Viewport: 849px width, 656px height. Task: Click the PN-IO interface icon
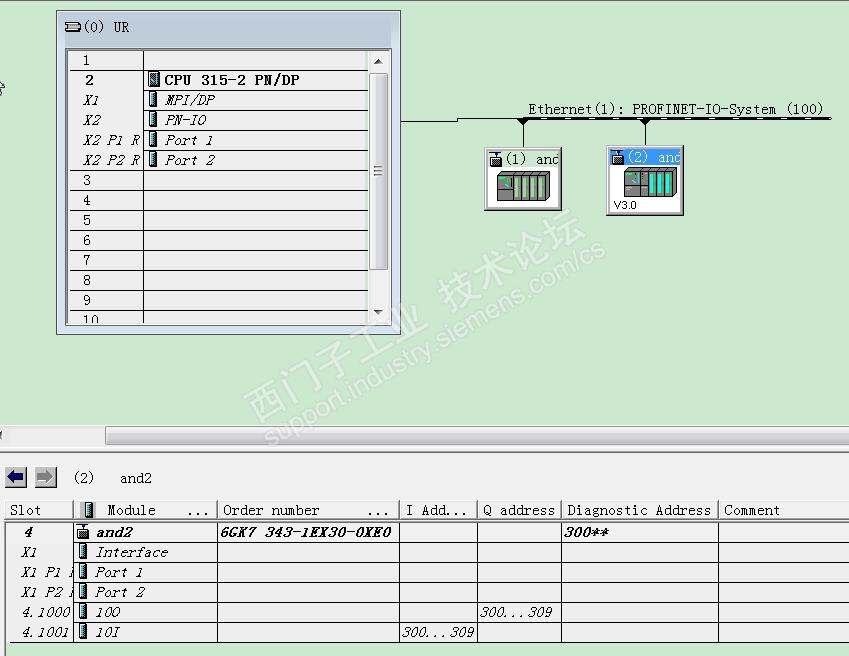tap(153, 120)
